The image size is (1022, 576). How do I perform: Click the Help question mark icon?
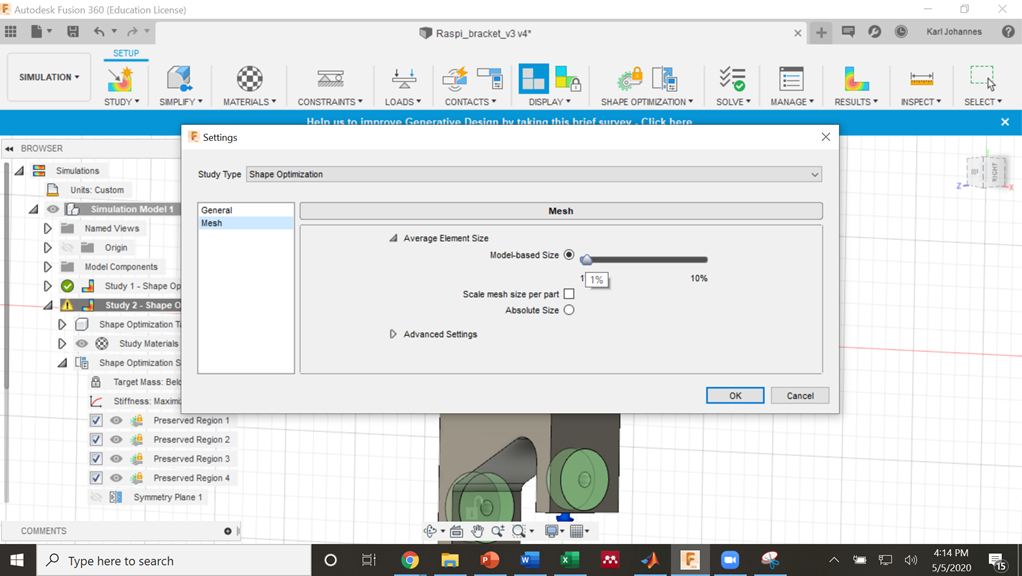(x=1008, y=31)
